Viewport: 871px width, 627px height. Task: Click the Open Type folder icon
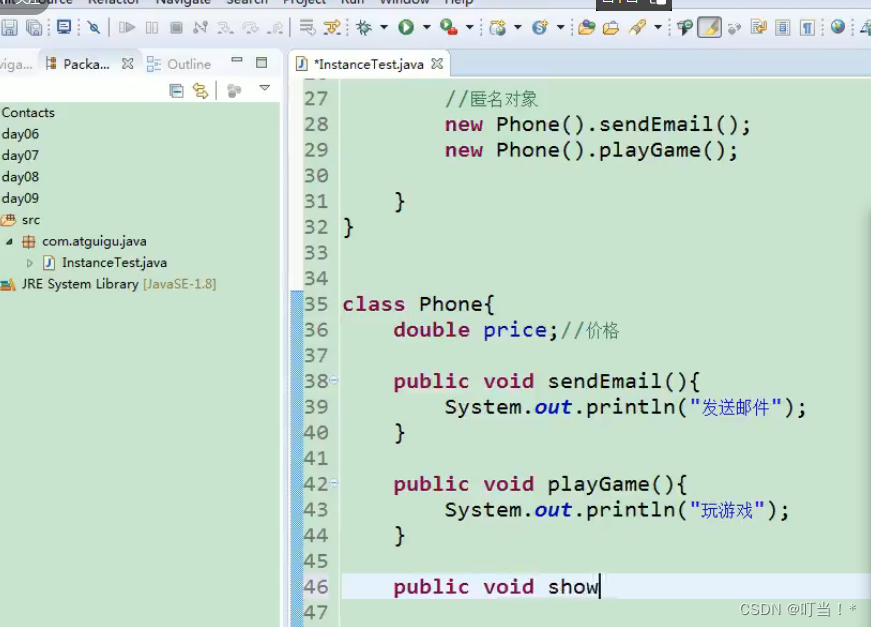pos(587,27)
